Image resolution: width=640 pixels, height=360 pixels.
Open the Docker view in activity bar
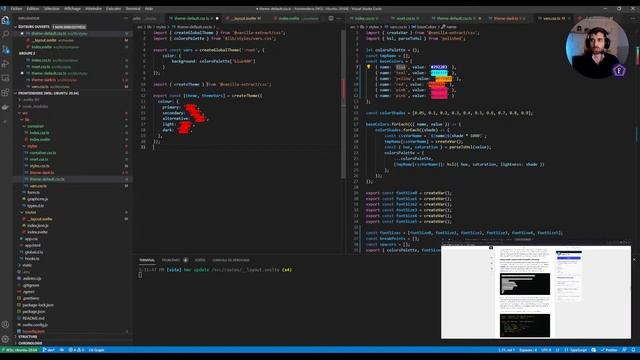pyautogui.click(x=6, y=107)
